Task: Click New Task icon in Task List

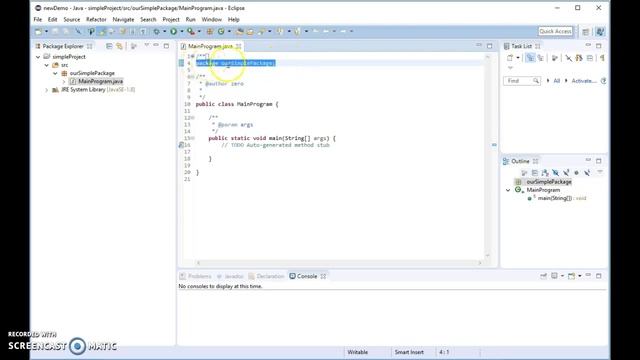Action: 510,58
